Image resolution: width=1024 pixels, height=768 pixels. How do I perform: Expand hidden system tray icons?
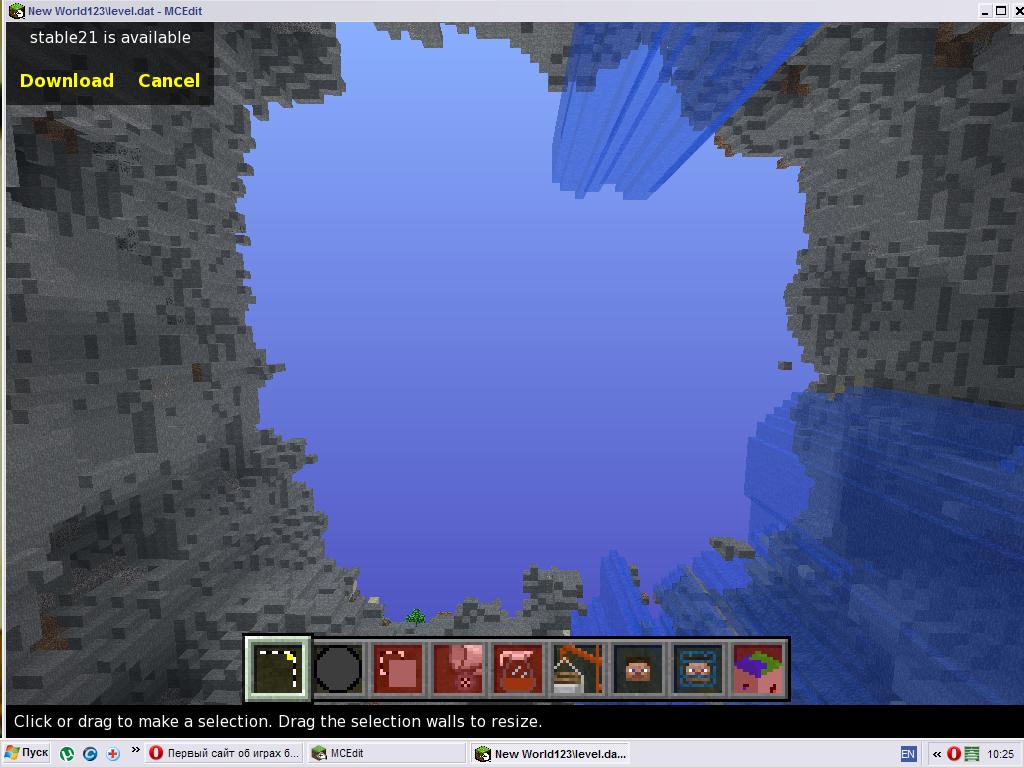pyautogui.click(x=936, y=754)
